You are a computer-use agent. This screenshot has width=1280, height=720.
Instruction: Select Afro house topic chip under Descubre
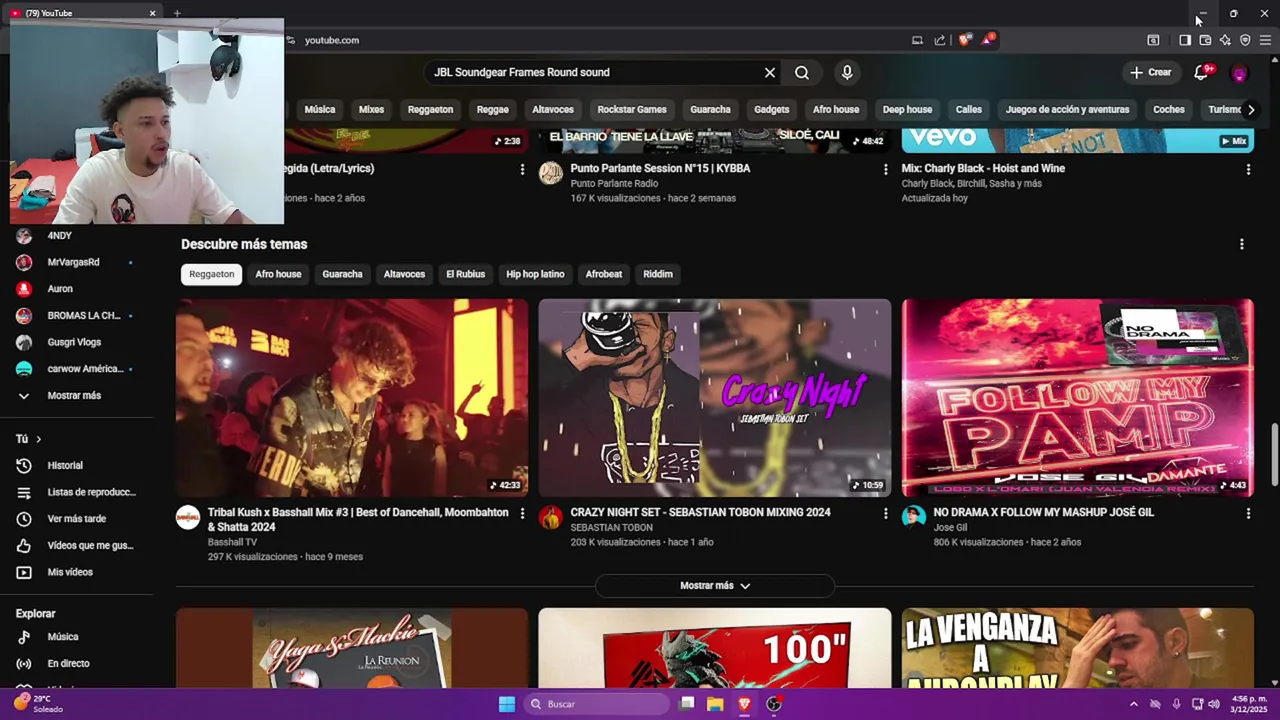[x=278, y=274]
